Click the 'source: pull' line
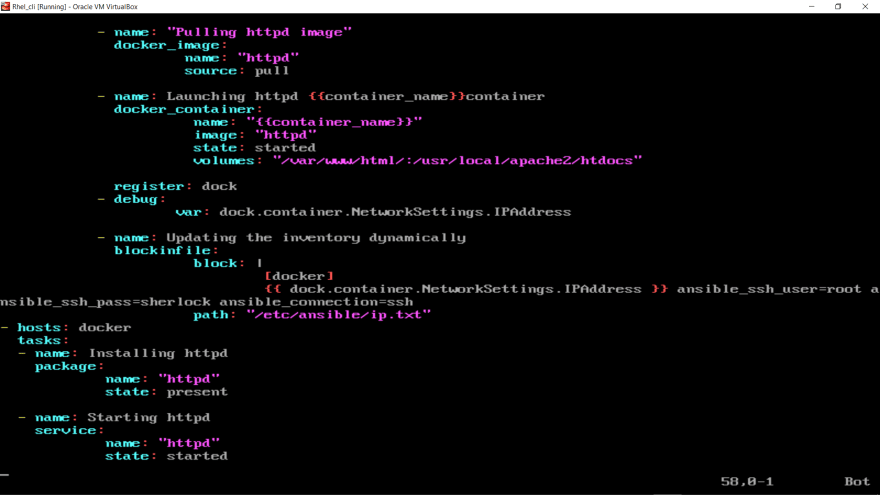 coord(237,71)
